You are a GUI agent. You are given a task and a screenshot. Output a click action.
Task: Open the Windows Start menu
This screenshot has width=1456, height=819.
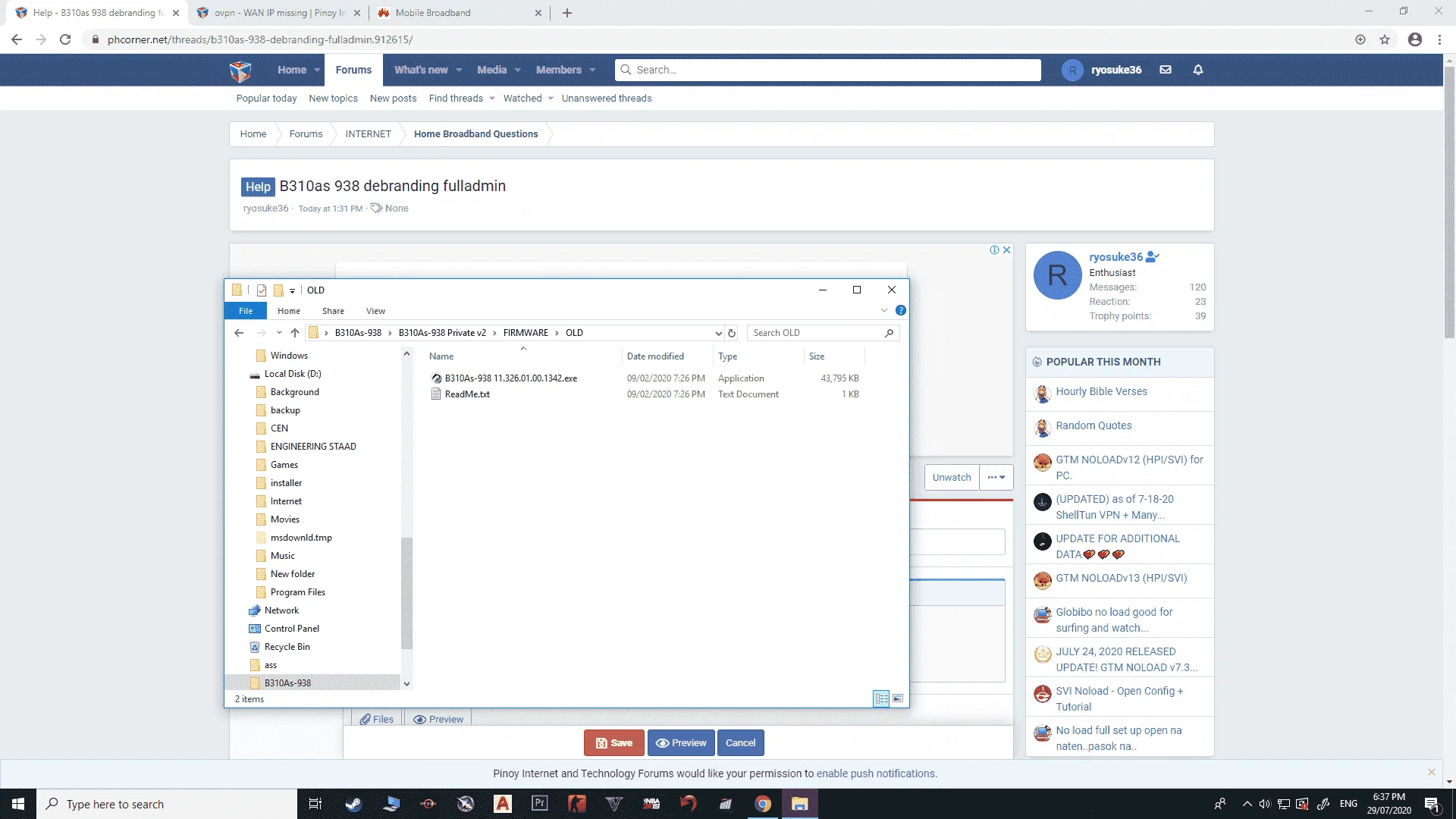tap(18, 804)
